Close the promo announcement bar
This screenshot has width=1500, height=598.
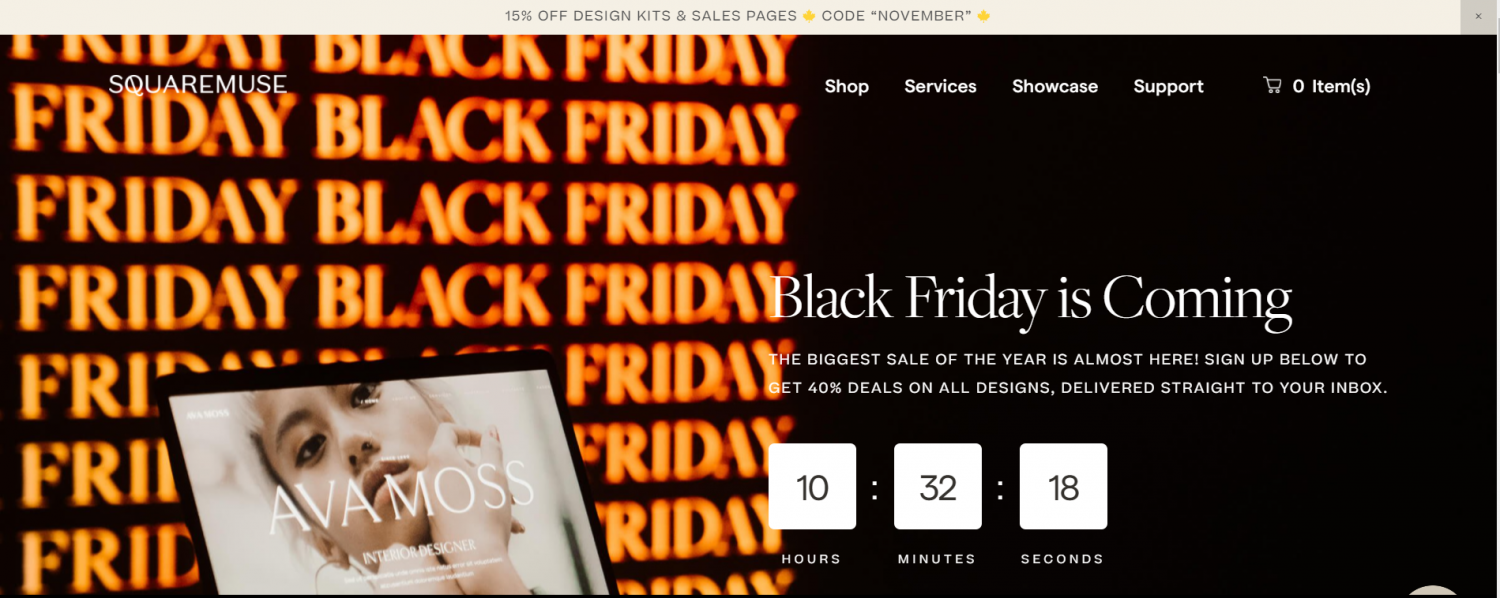1479,16
